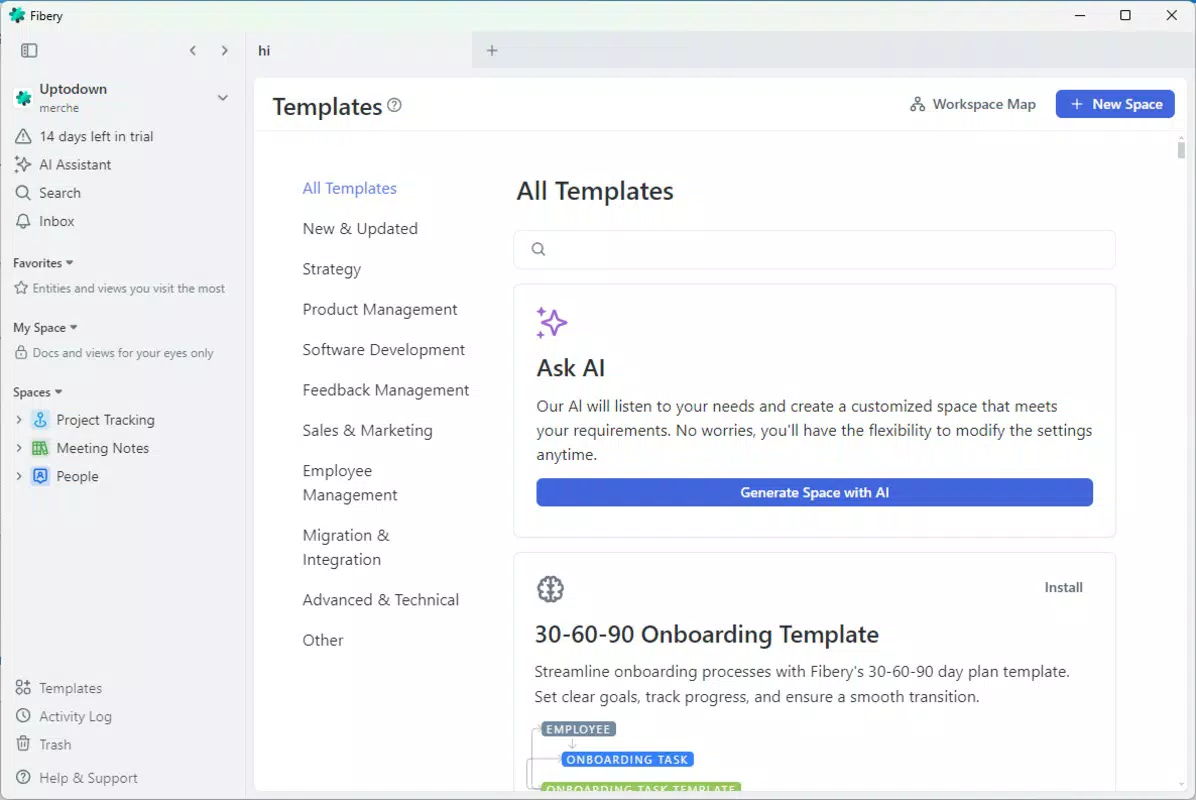Viewport: 1196px width, 800px height.
Task: Select the Sales & Marketing category
Action: point(368,431)
